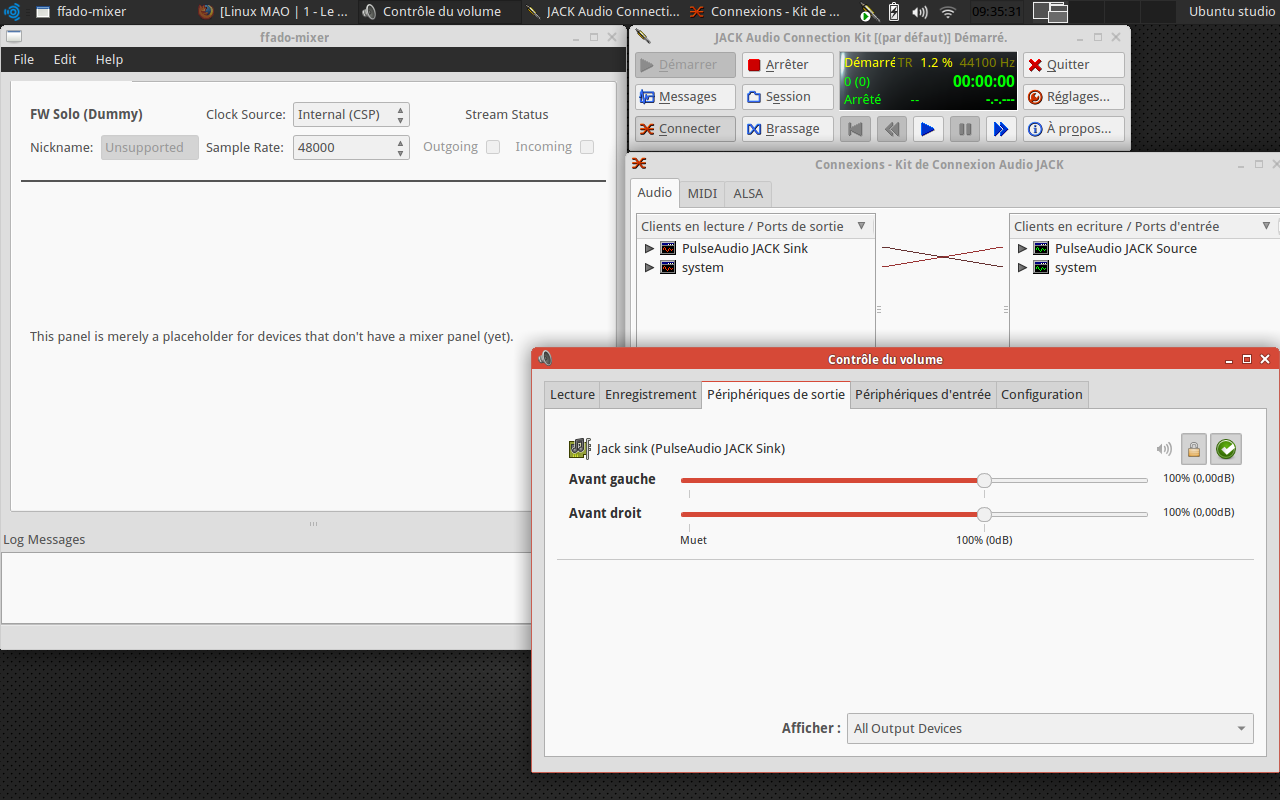1280x800 pixels.
Task: Click the JACK transport pause button
Action: (x=964, y=129)
